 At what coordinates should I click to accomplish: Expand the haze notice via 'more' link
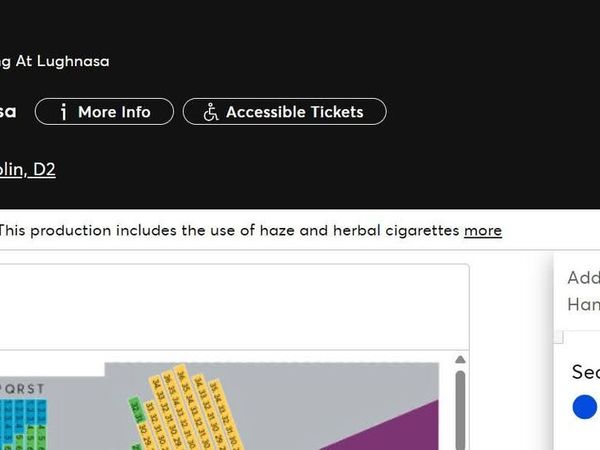(483, 230)
